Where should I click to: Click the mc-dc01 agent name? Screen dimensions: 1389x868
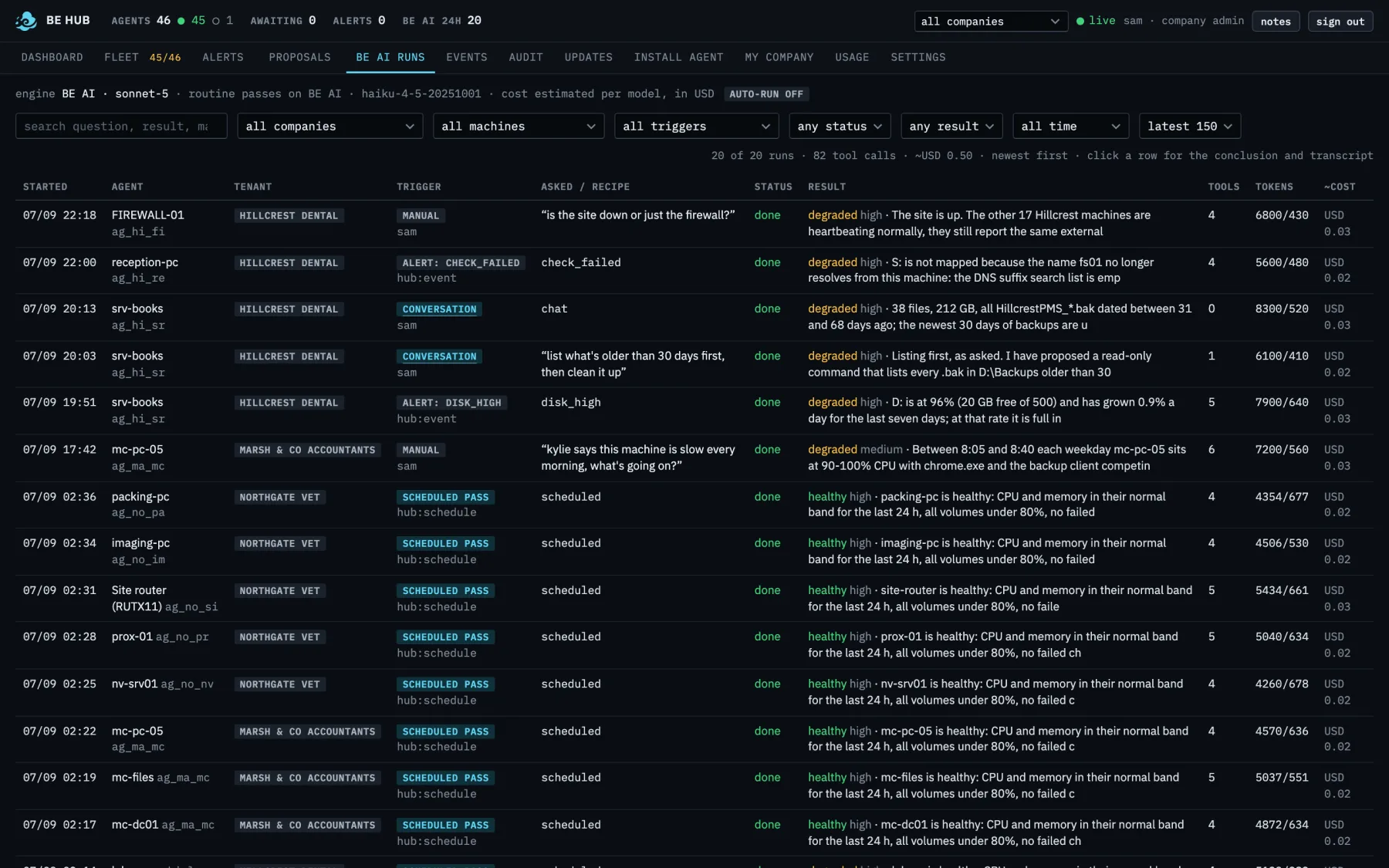[134, 824]
